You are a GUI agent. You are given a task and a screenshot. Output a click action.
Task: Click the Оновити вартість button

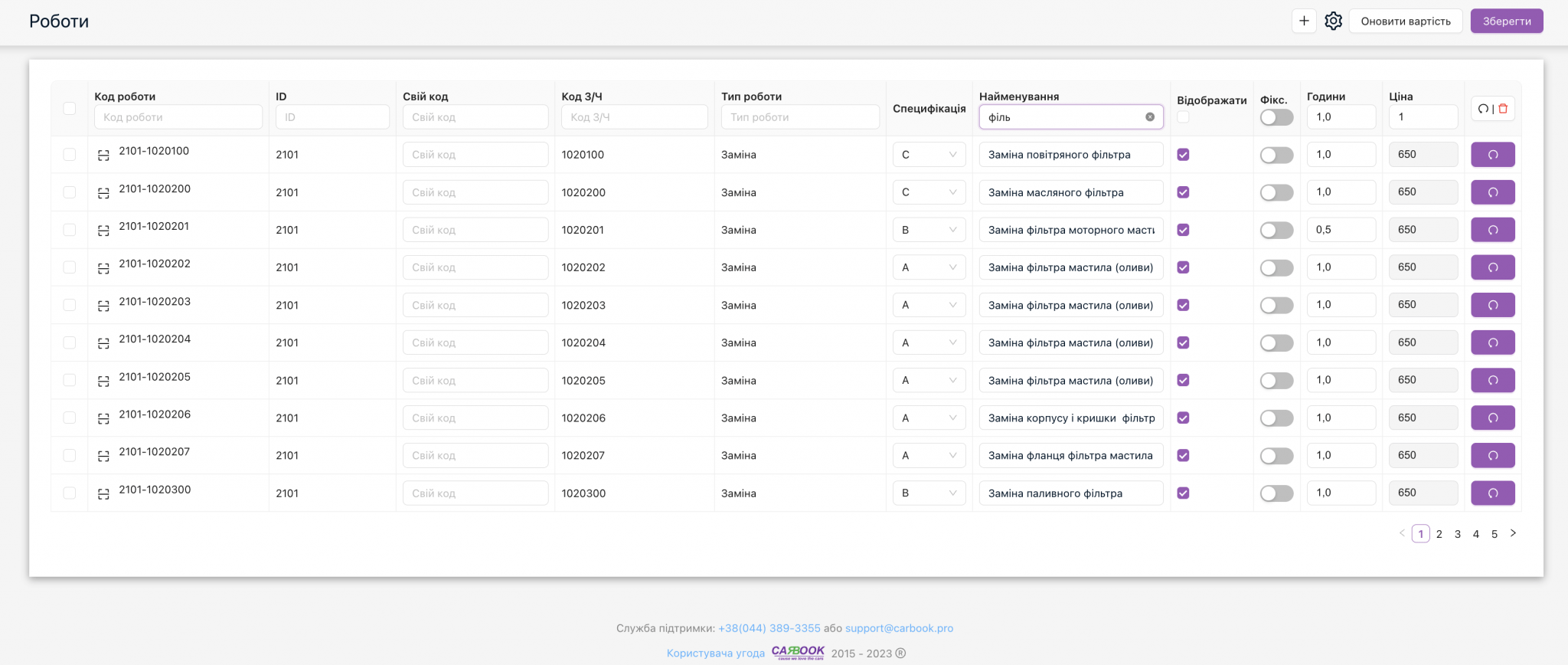pos(1405,21)
